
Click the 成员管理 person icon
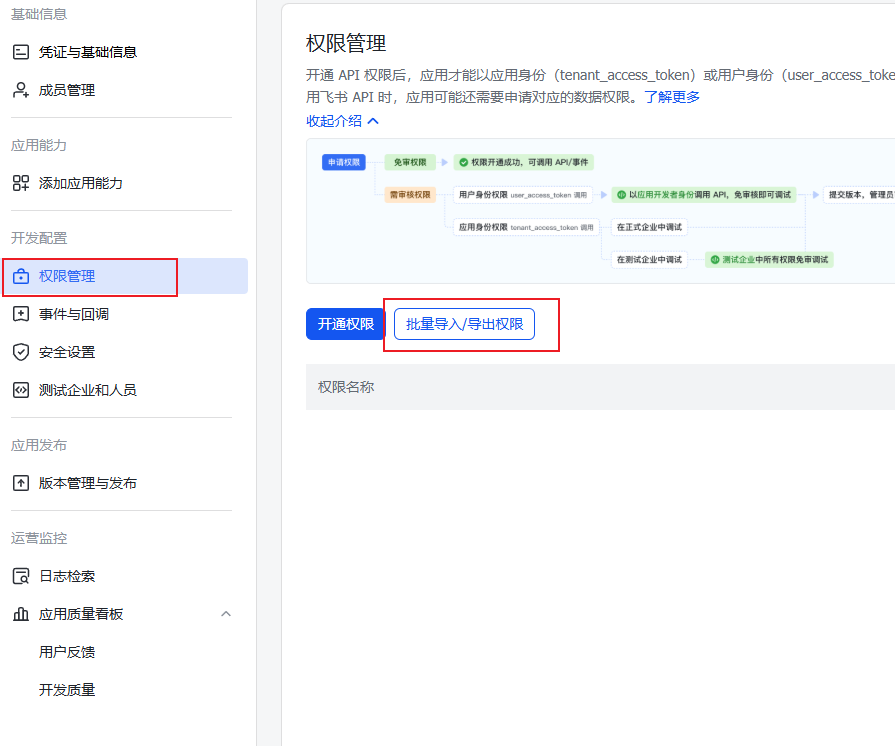[x=21, y=90]
